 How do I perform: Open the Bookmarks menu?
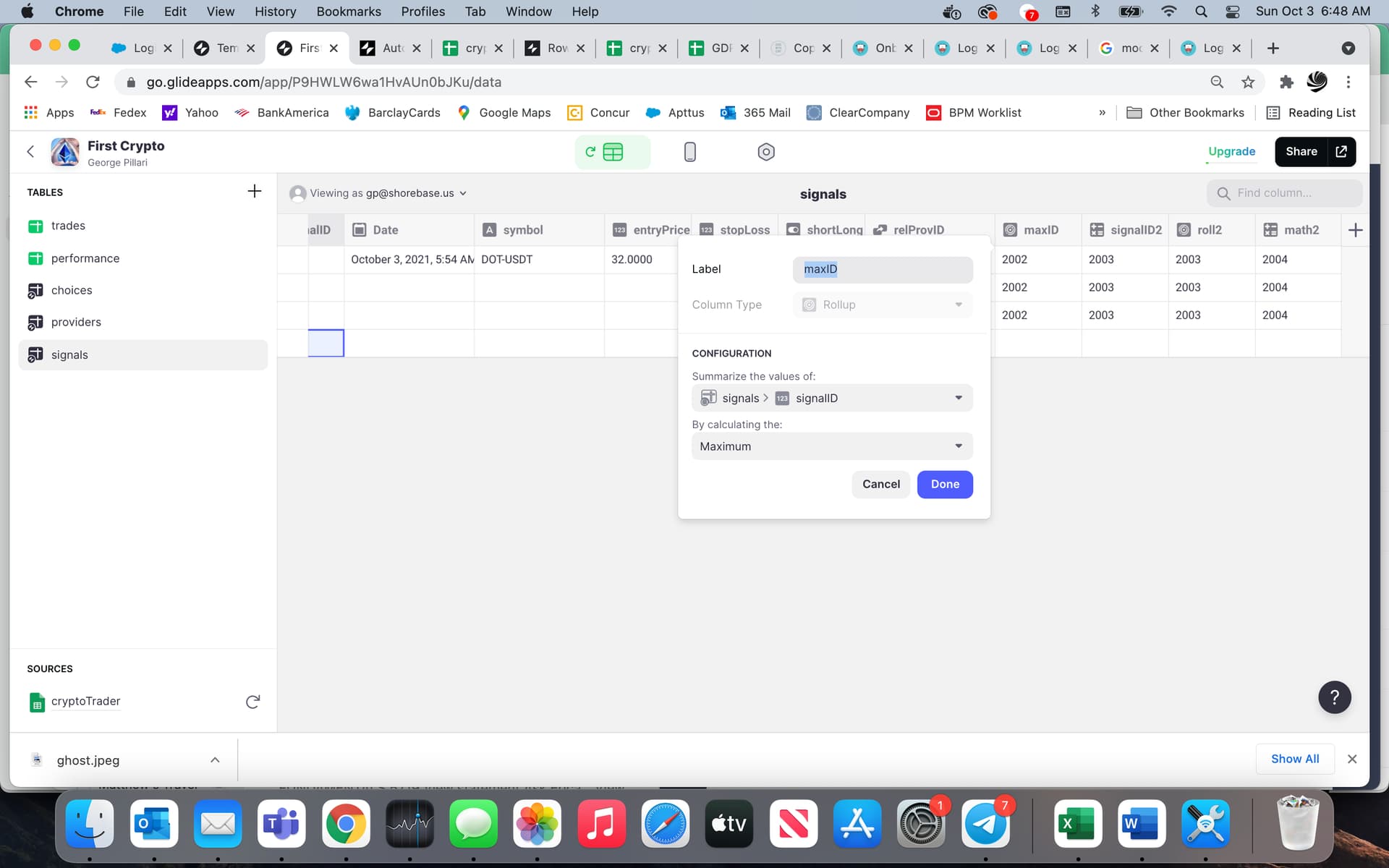[x=348, y=12]
